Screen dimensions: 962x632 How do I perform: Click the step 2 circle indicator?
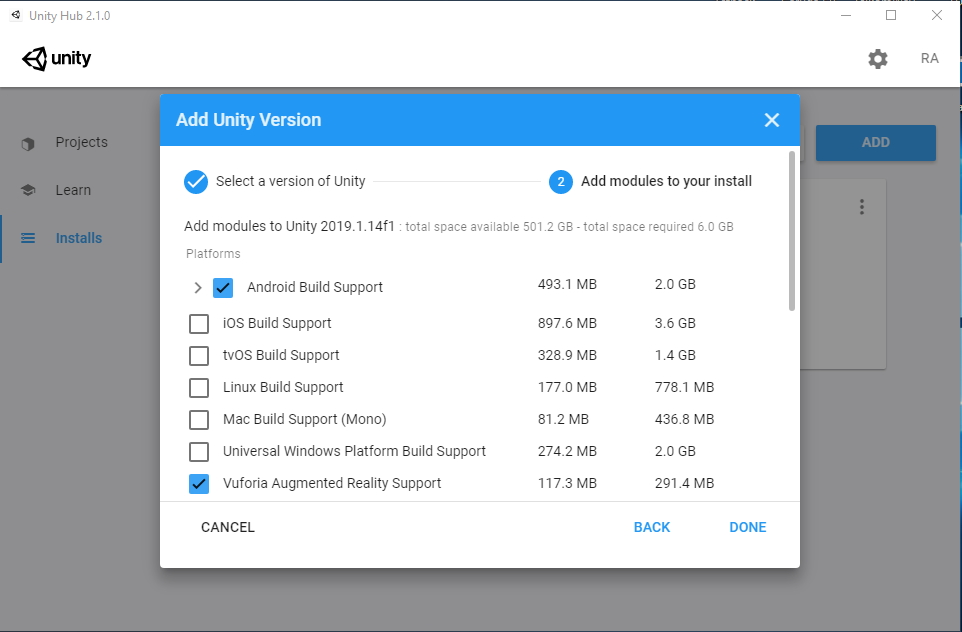(x=561, y=182)
